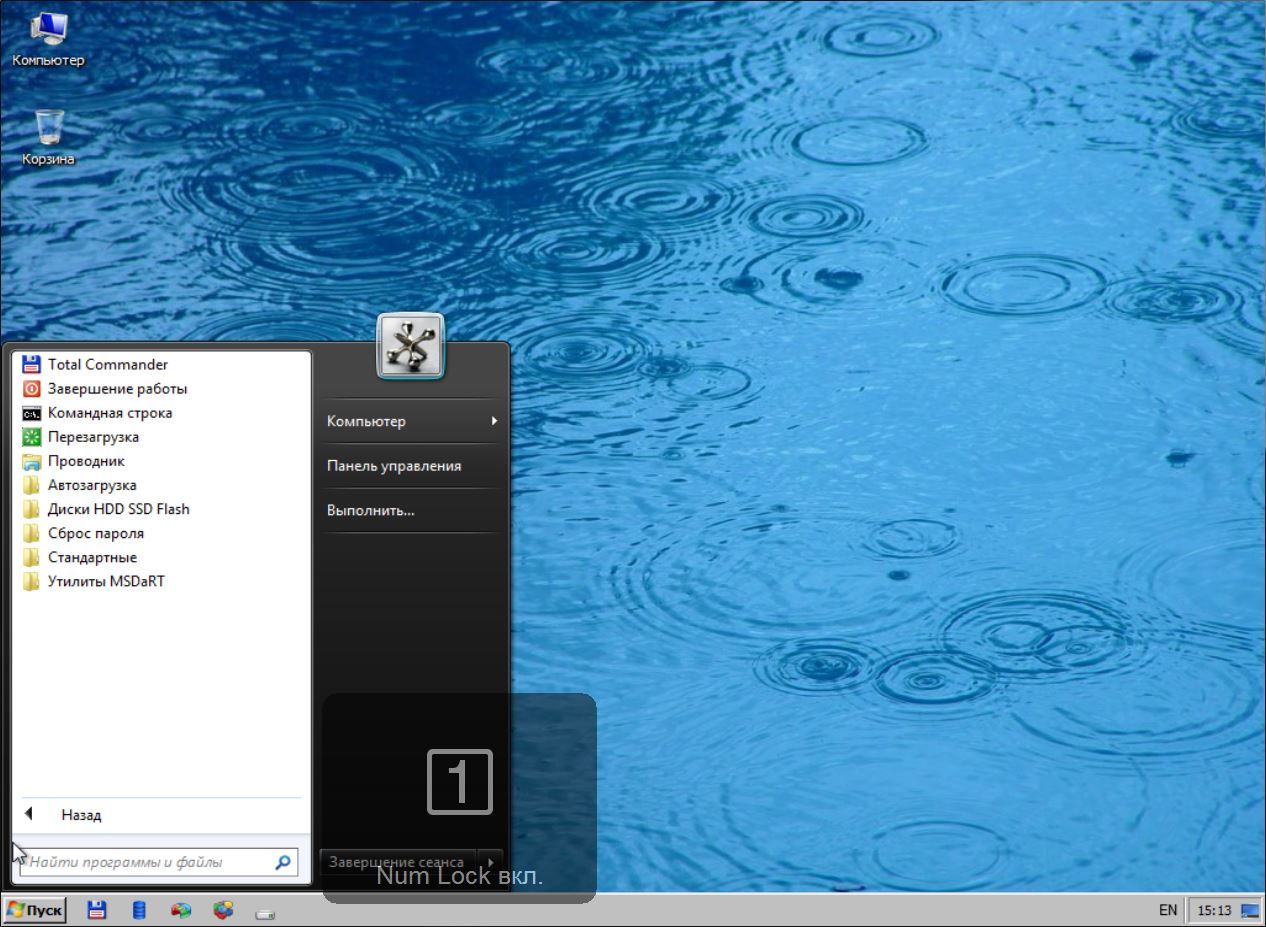Launch the blue floppy disk taskbar icon

[97, 910]
